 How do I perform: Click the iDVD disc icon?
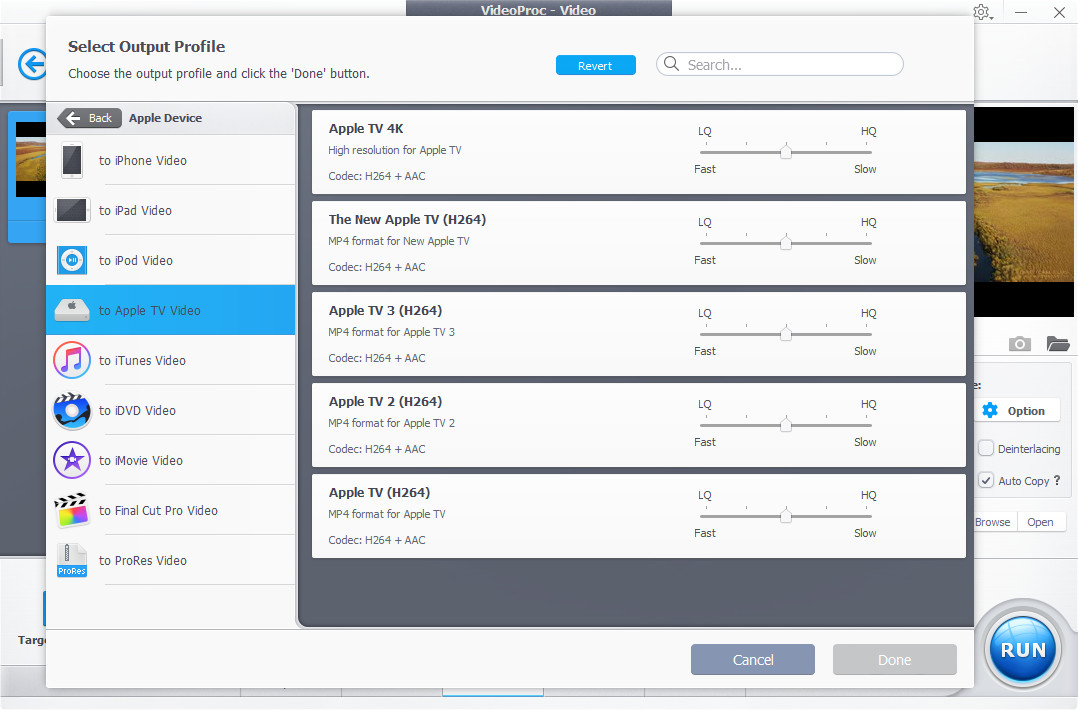point(72,410)
